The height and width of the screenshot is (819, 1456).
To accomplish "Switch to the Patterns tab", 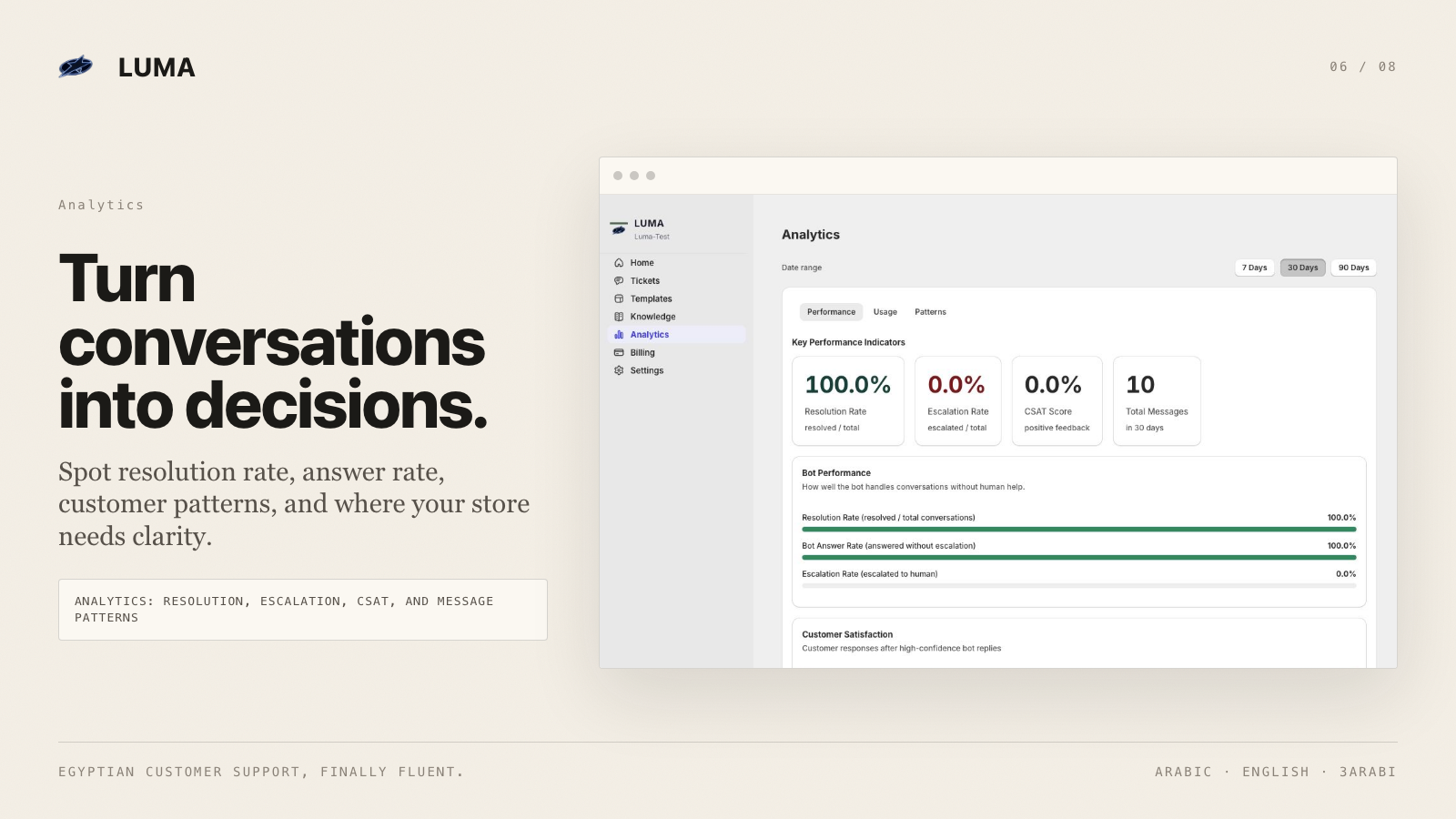I will 930,312.
